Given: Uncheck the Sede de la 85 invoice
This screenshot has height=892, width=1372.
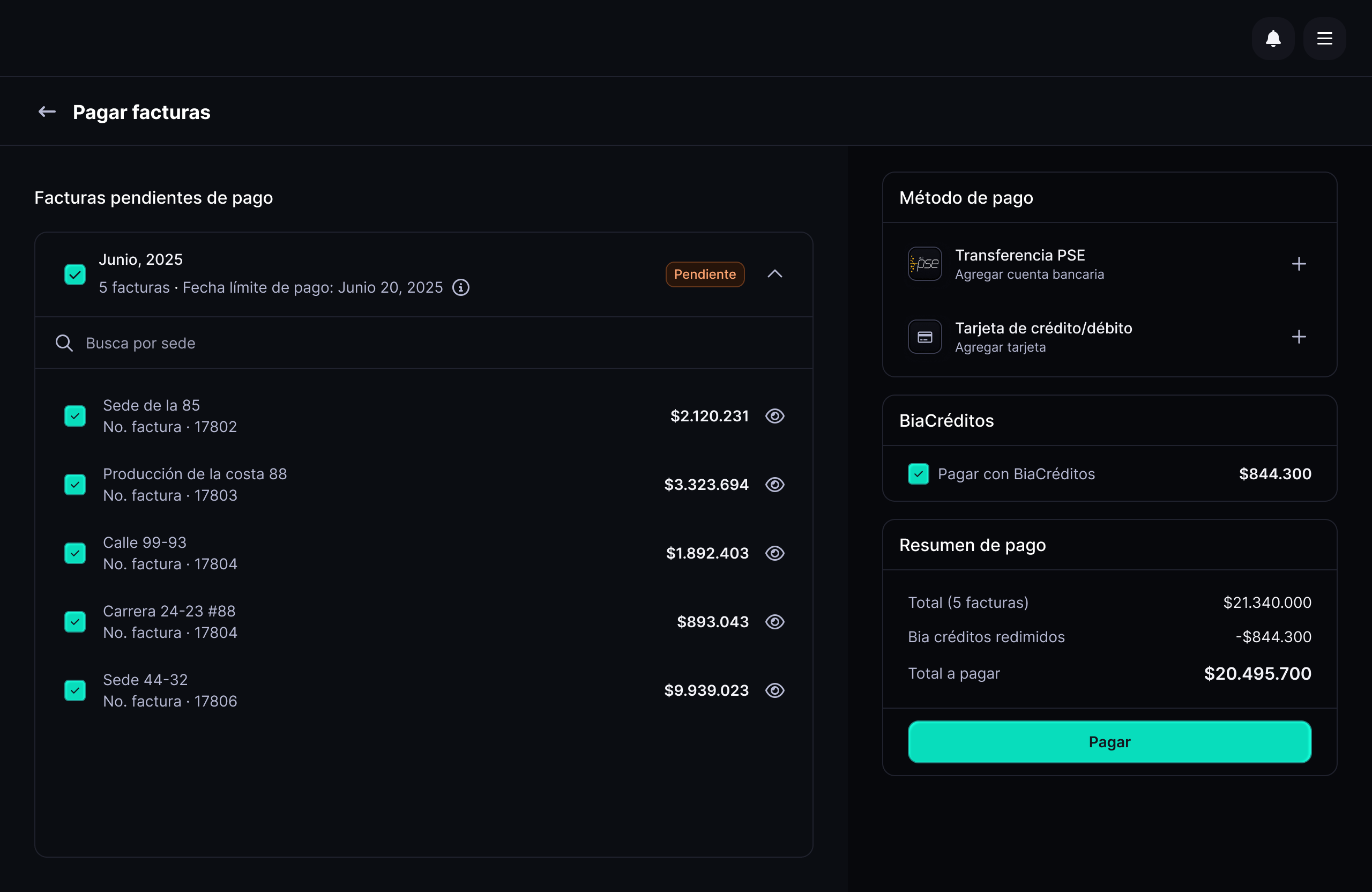Looking at the screenshot, I should [75, 416].
